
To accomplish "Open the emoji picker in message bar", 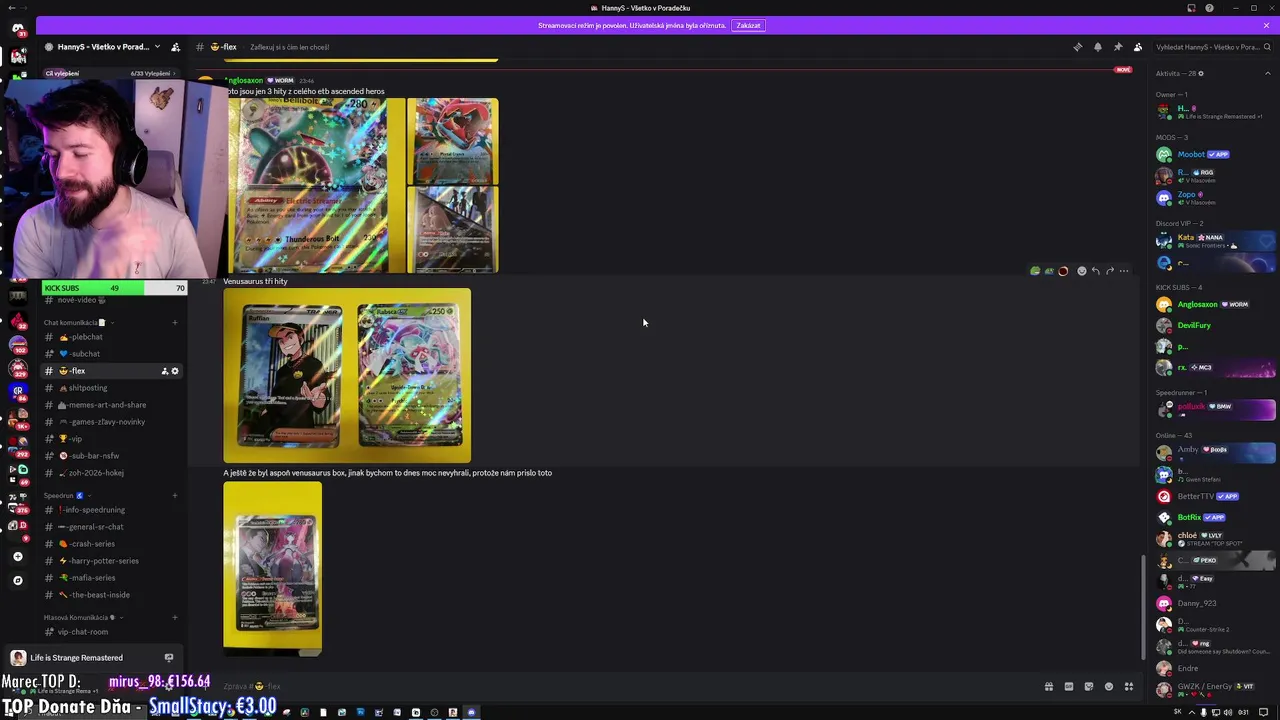I will point(1109,687).
